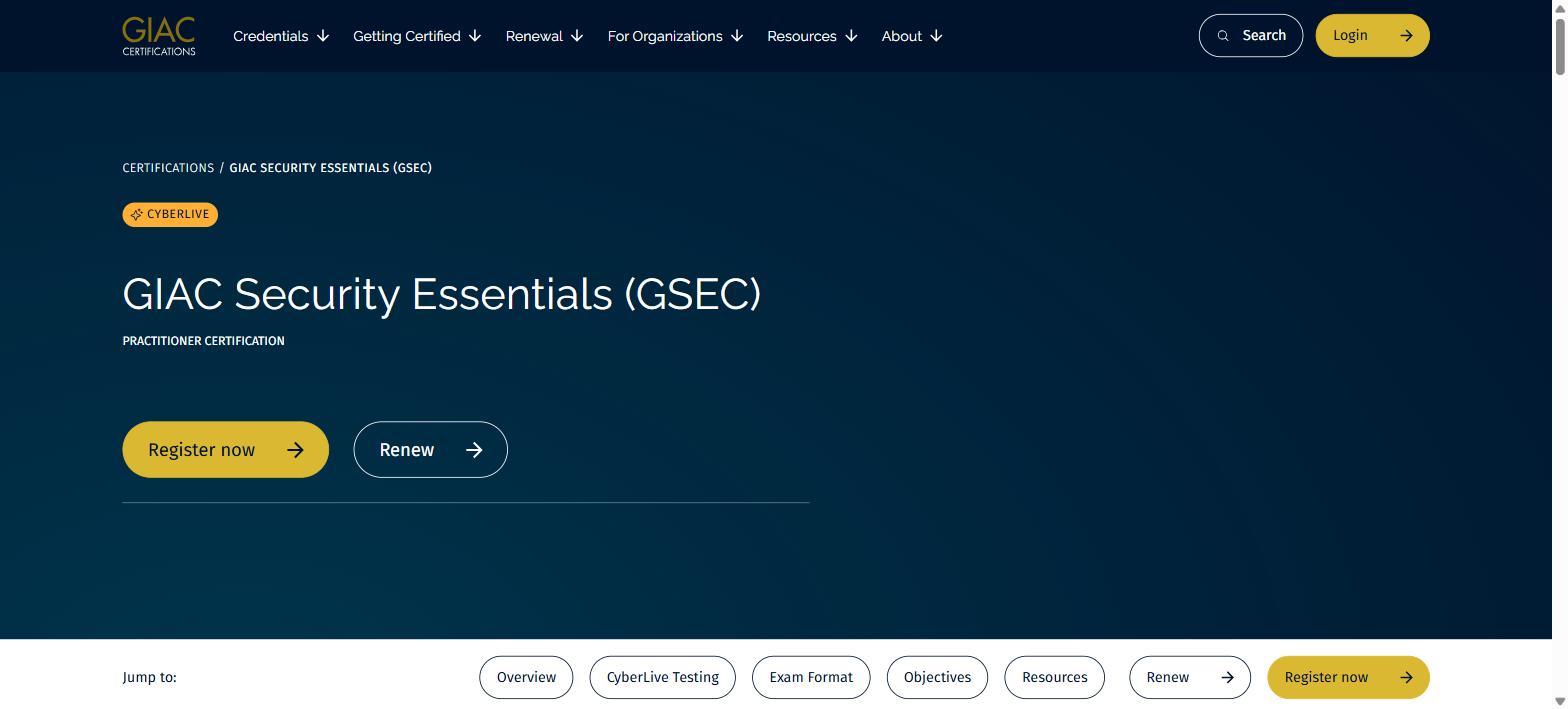Click arrow icon on bottom Register now button
This screenshot has height=709, width=1568.
1406,677
